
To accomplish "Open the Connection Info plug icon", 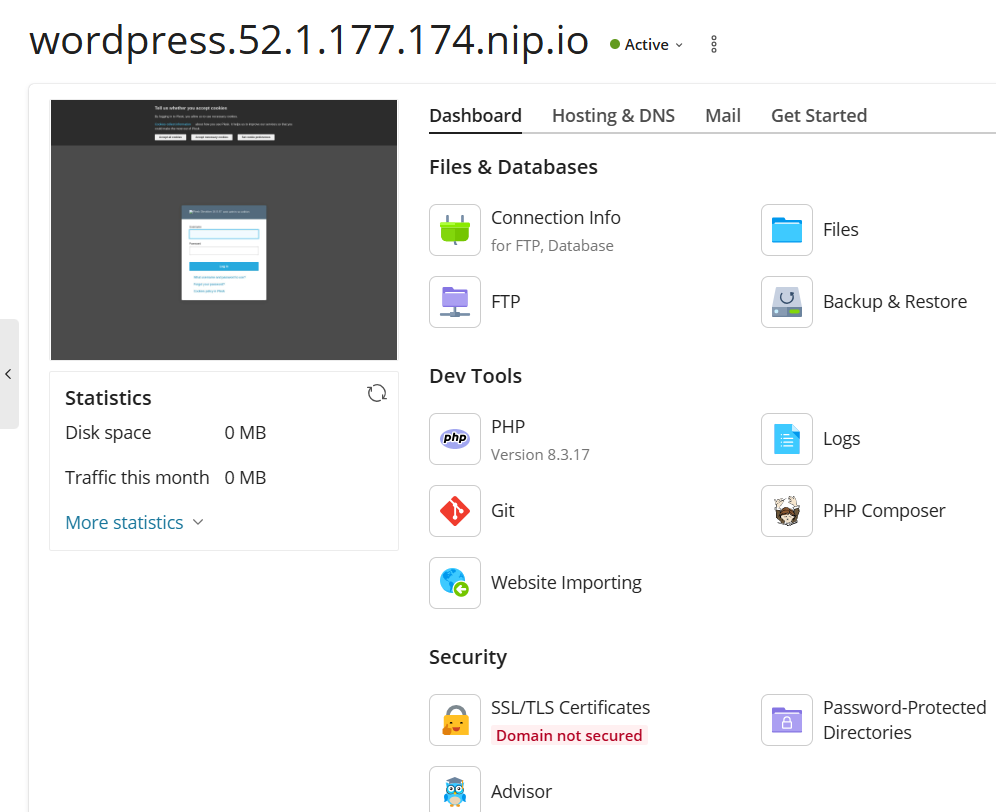I will coord(455,230).
